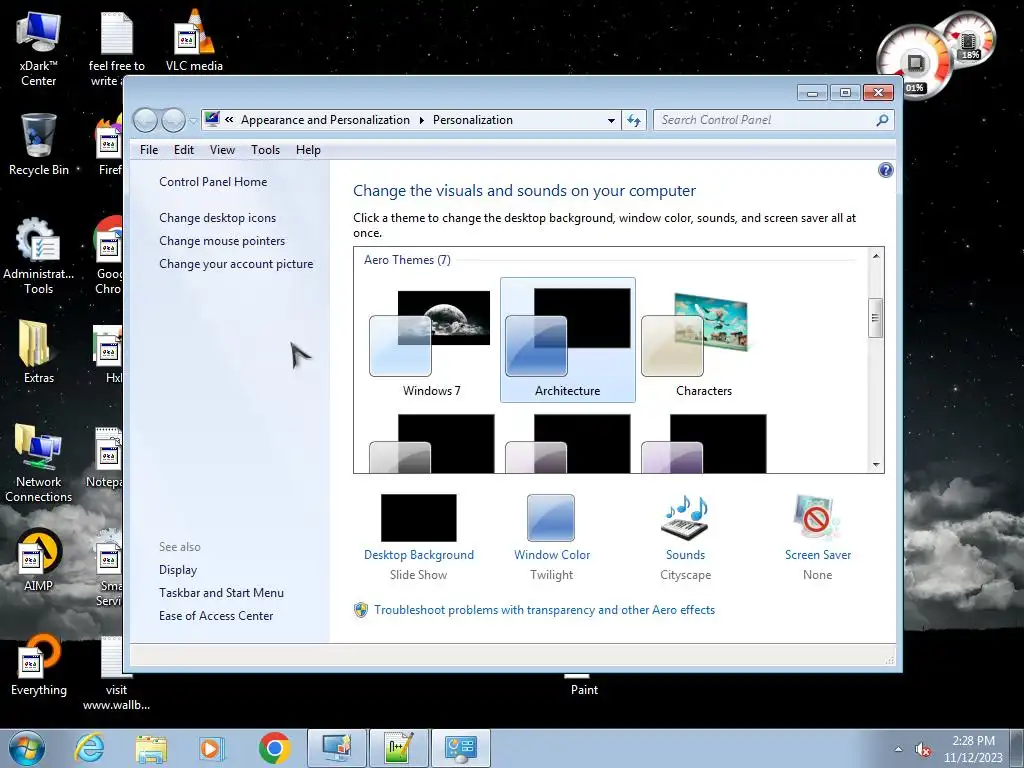Open Administrative Tools desktop icon
The image size is (1024, 768).
(x=39, y=256)
